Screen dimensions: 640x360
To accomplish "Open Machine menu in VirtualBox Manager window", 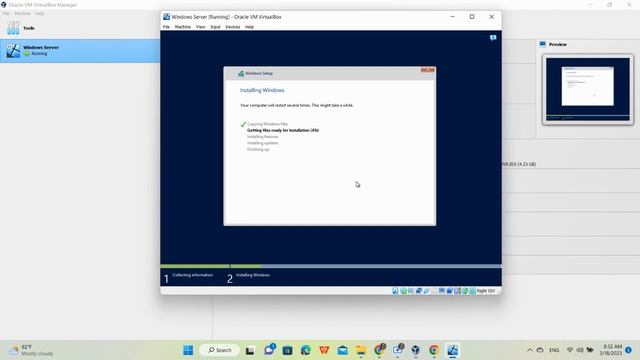I will (22, 13).
